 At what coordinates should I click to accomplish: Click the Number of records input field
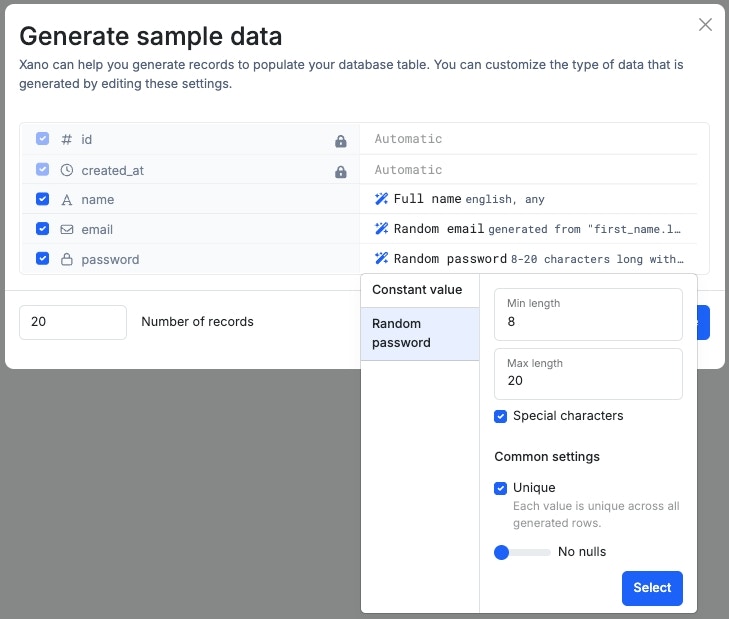(73, 322)
